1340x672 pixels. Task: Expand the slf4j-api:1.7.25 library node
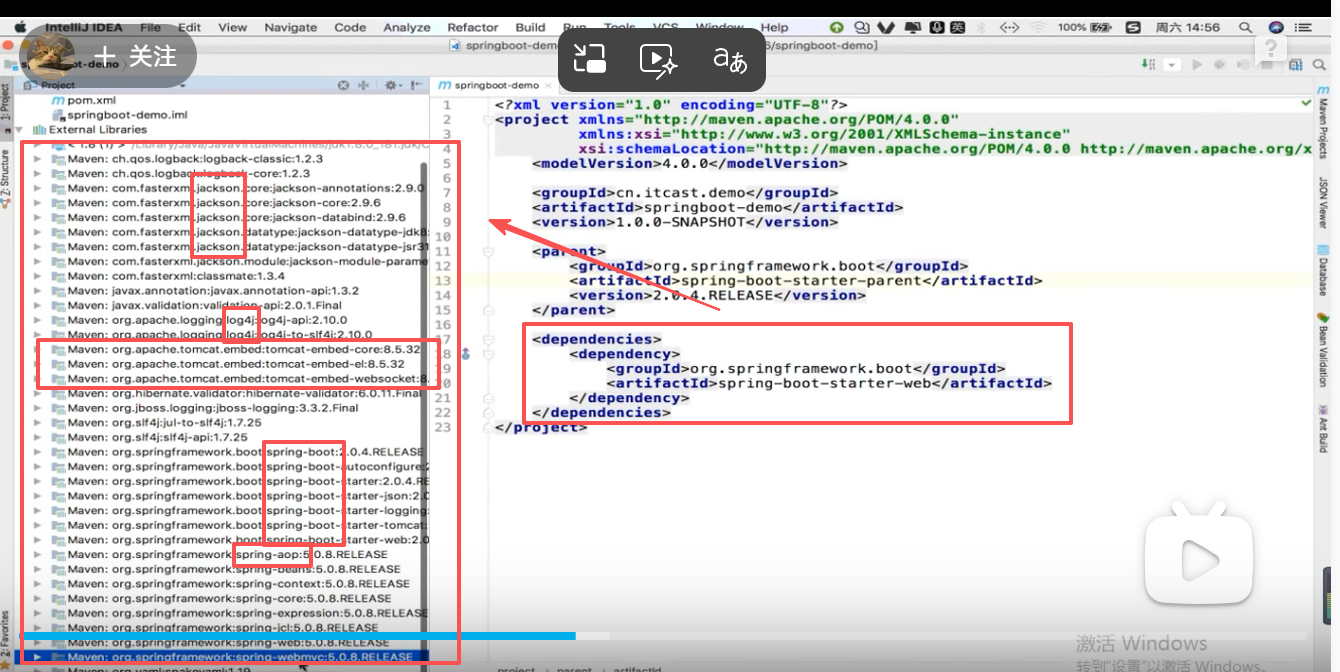click(x=38, y=437)
